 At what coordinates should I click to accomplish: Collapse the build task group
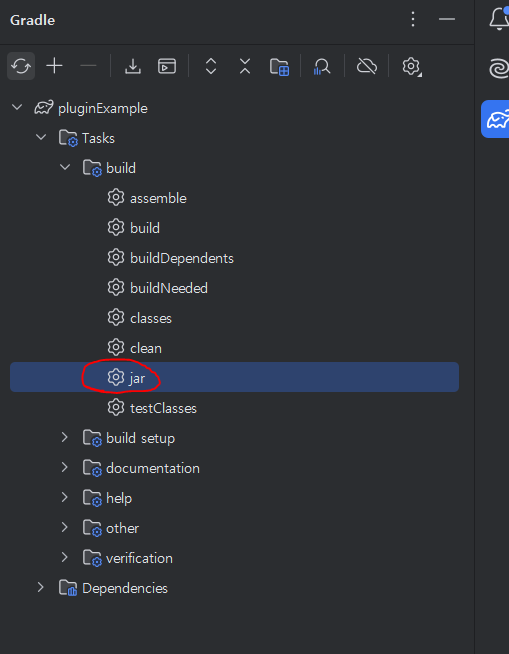coord(65,167)
